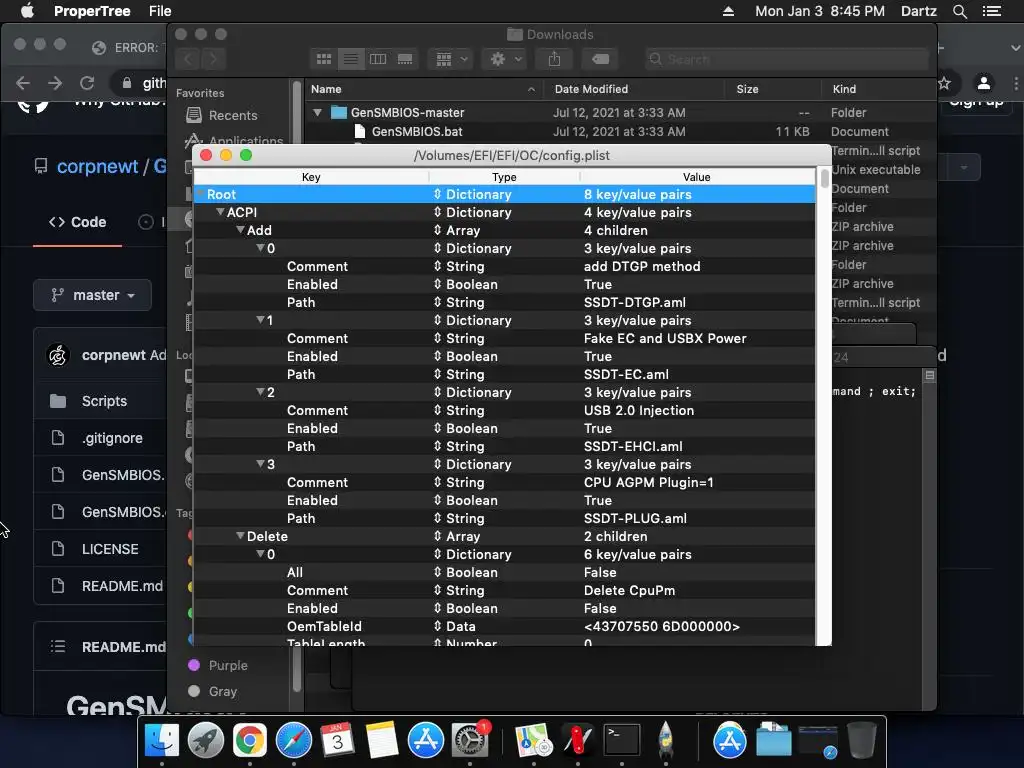Collapse Add item 2 dictionary
The image size is (1024, 768).
[x=260, y=392]
